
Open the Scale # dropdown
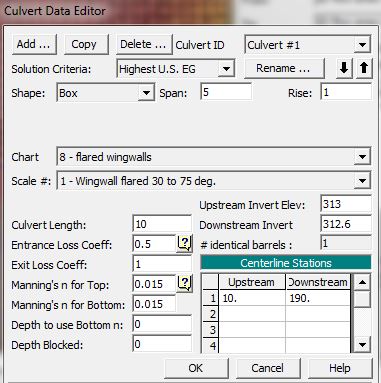click(362, 181)
